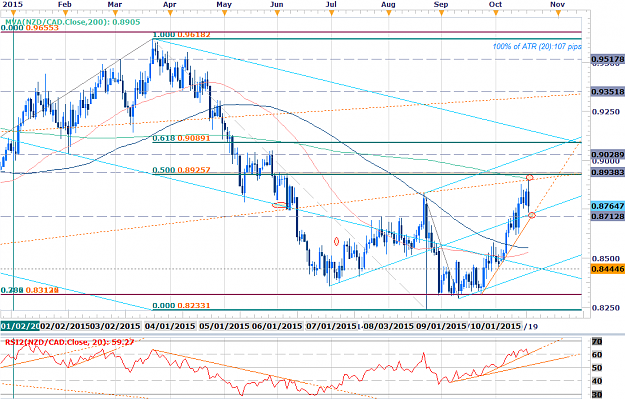Click the 0.90289 price tag

click(x=608, y=155)
